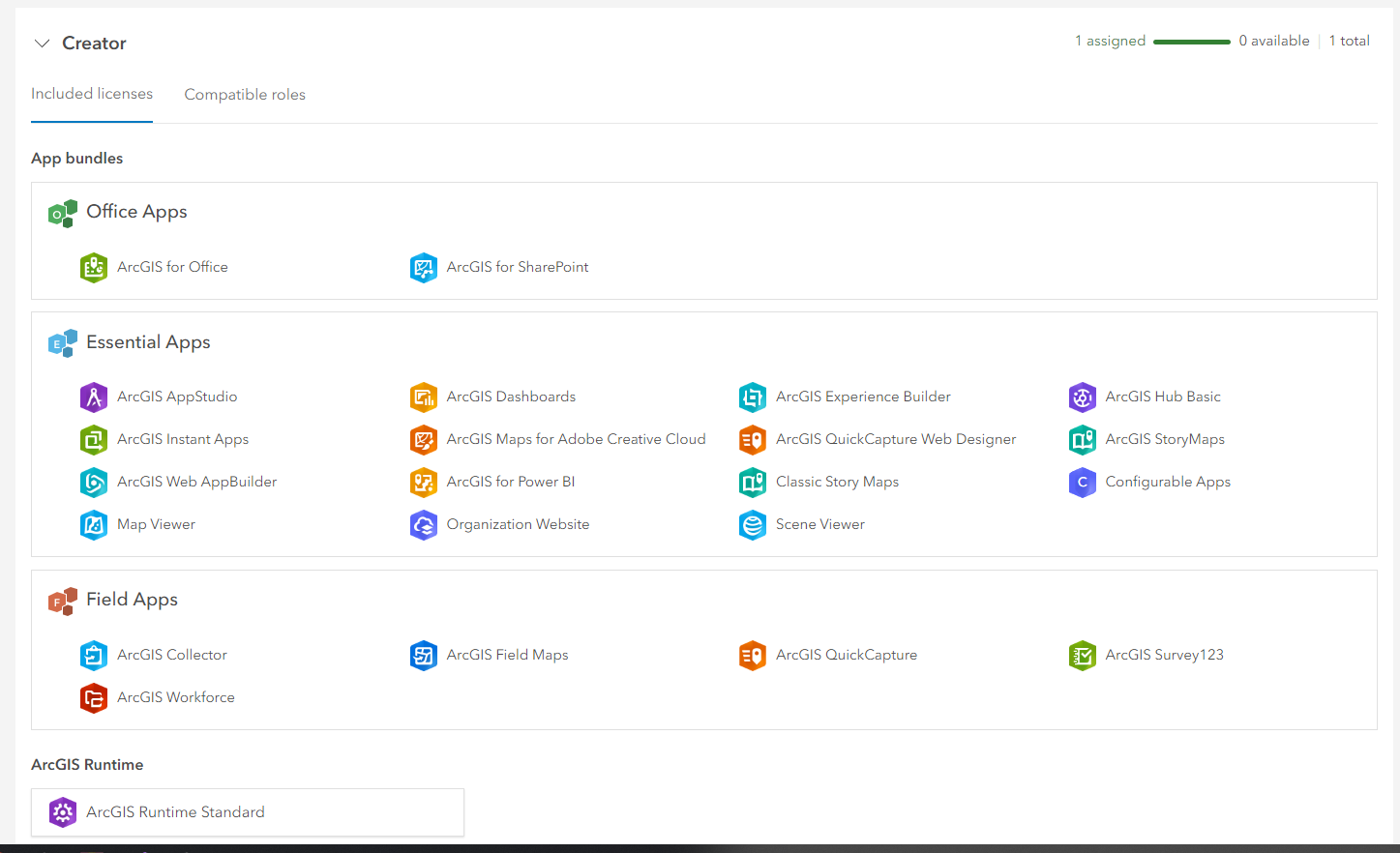This screenshot has height=853, width=1400.
Task: Select the ArcGIS Dashboards icon
Action: click(x=424, y=397)
